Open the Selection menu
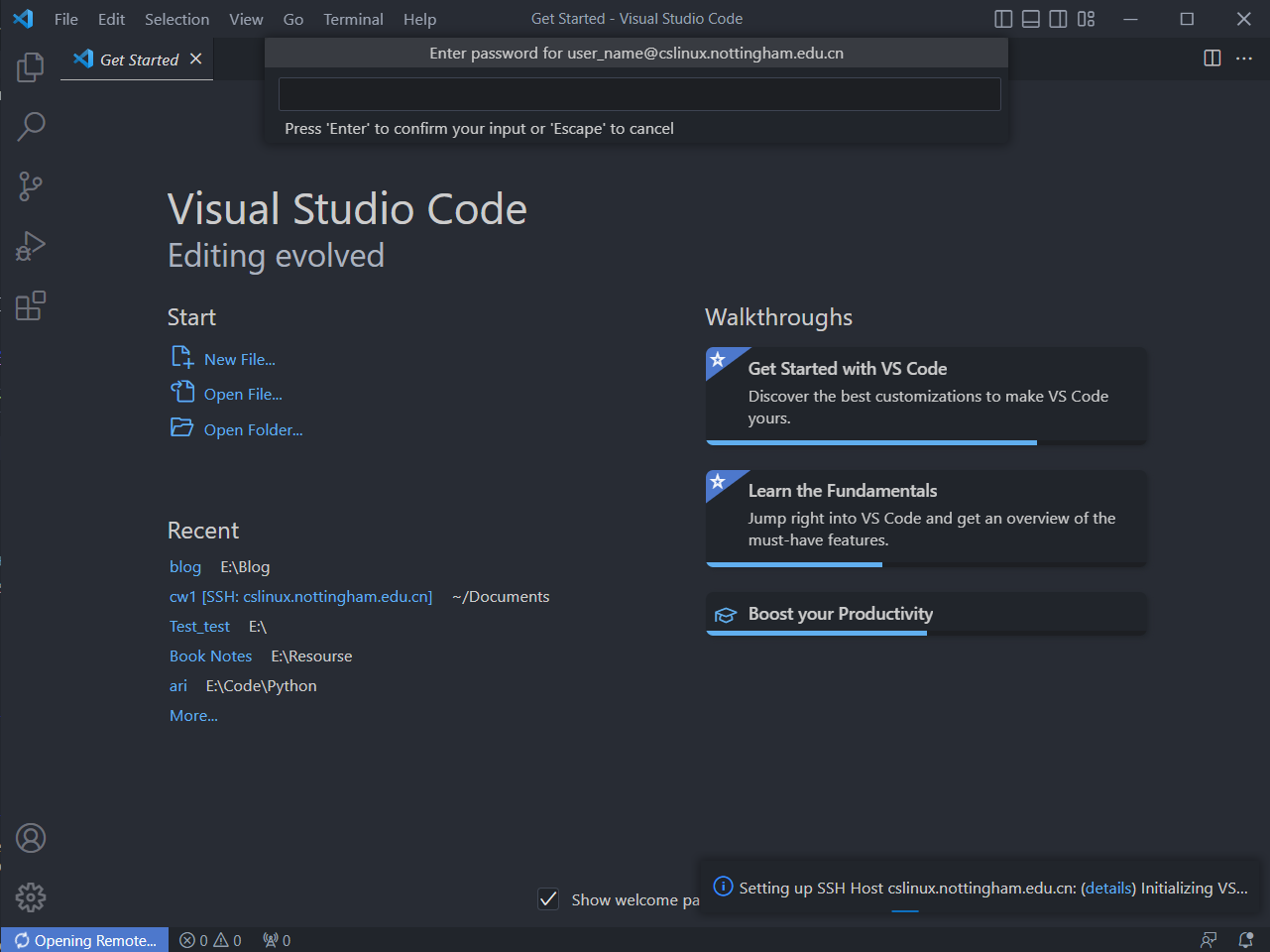Image resolution: width=1270 pixels, height=952 pixels. (177, 19)
